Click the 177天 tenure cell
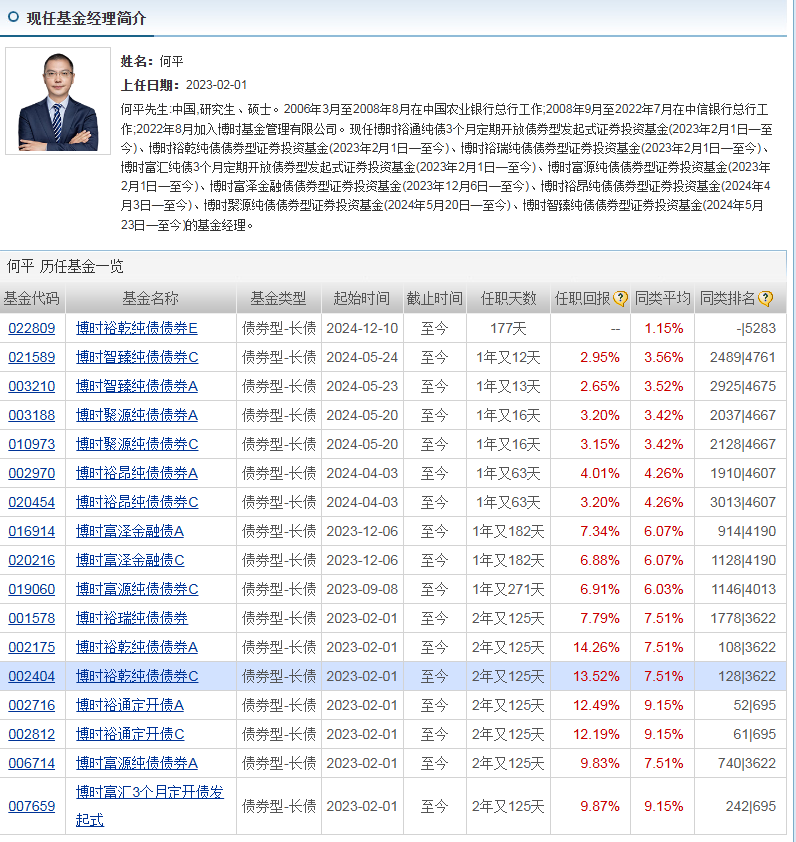796x842 pixels. click(x=508, y=328)
